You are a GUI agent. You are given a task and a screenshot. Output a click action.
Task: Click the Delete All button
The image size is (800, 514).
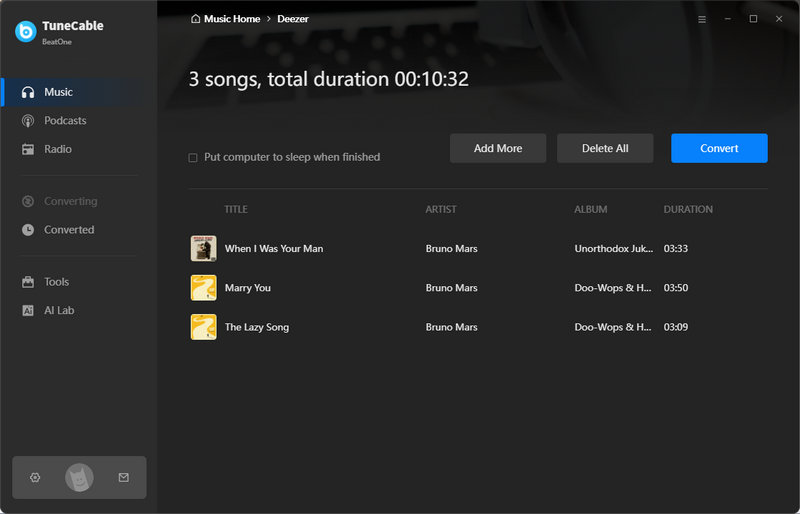click(x=605, y=148)
